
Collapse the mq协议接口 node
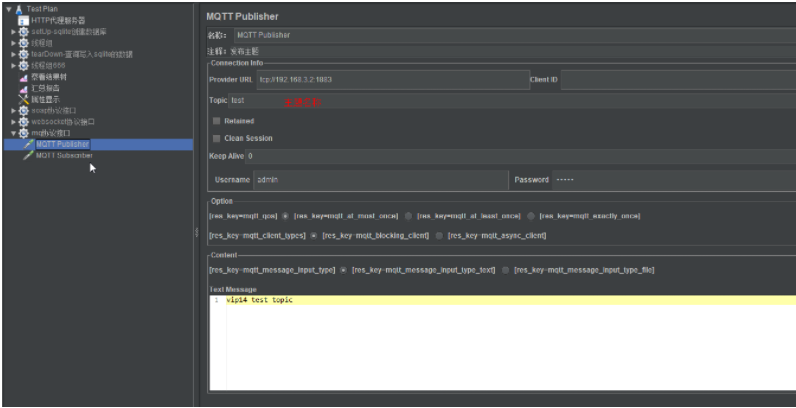(x=14, y=133)
